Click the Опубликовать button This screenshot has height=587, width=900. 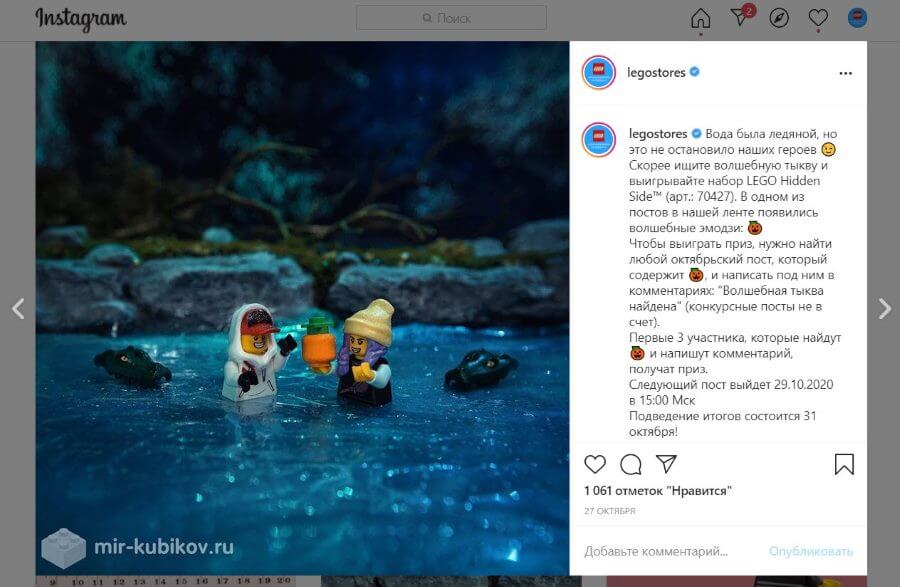point(814,549)
